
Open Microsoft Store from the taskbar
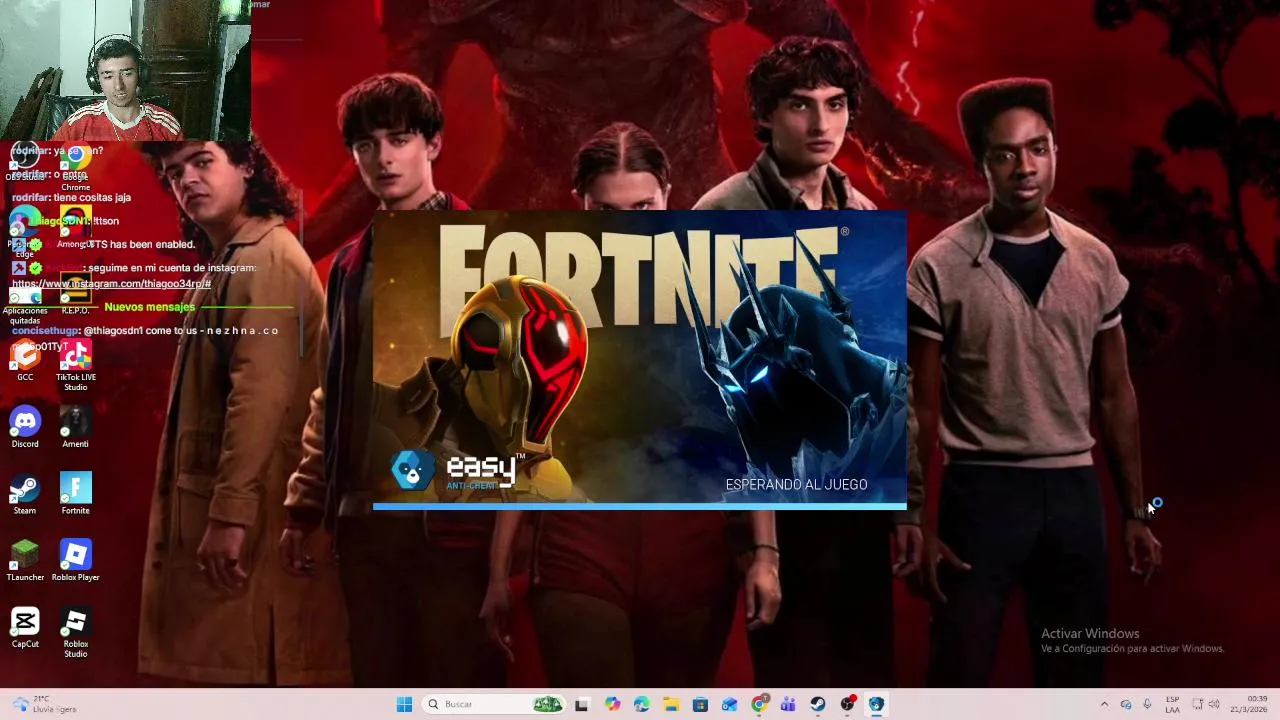click(x=700, y=704)
